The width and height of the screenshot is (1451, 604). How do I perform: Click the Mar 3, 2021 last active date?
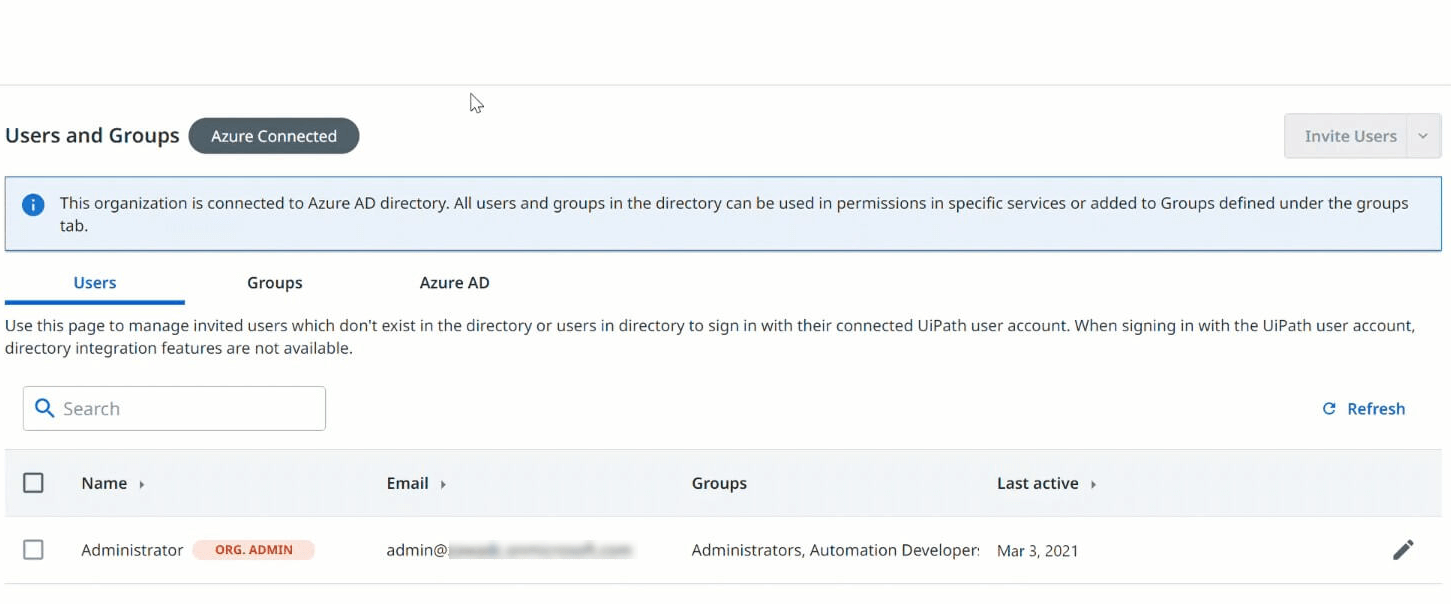(x=1038, y=551)
